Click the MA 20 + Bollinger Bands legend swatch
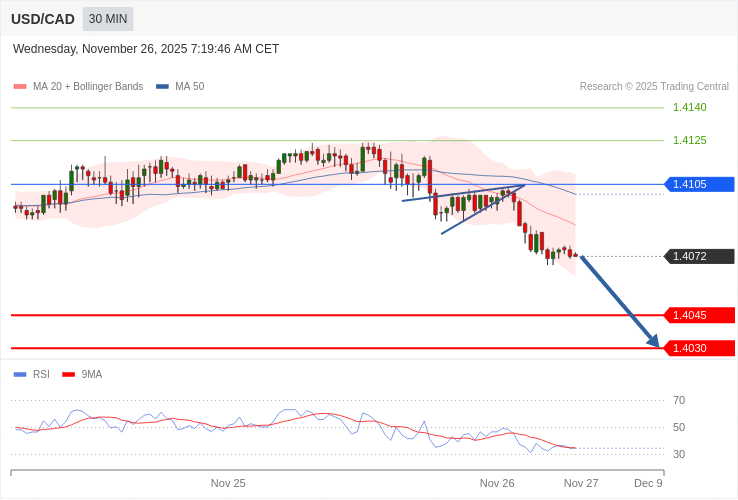The width and height of the screenshot is (738, 500). click(x=20, y=87)
